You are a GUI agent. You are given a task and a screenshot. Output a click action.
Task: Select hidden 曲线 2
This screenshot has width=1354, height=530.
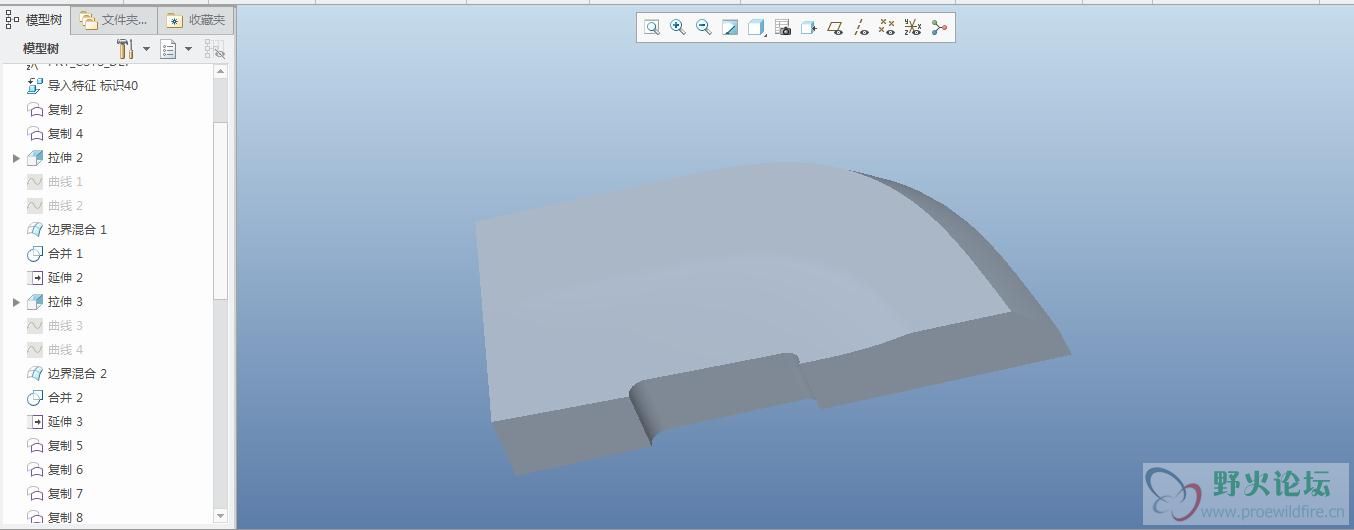65,206
